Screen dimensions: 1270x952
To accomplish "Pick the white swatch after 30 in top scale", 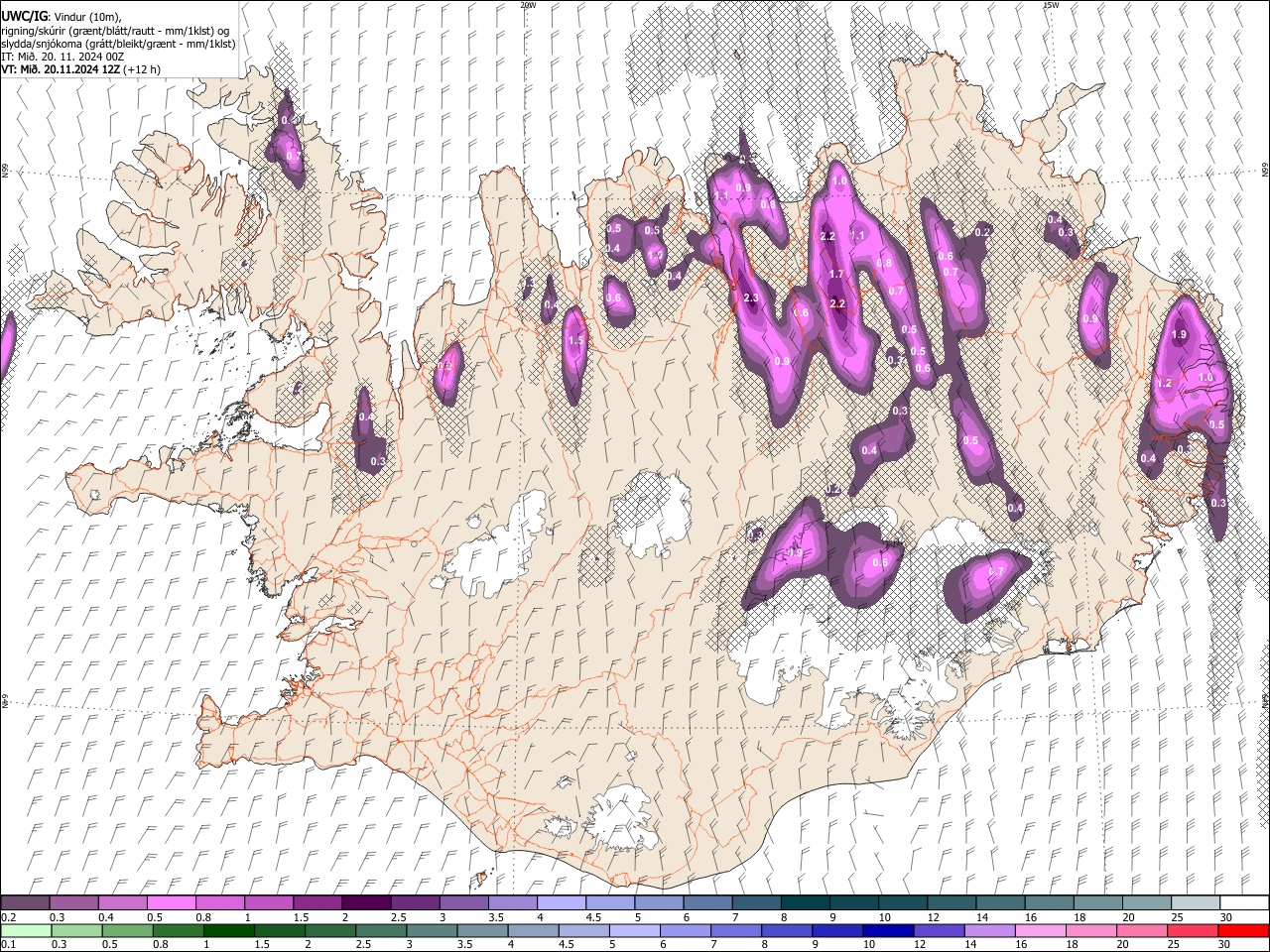I will (1244, 903).
